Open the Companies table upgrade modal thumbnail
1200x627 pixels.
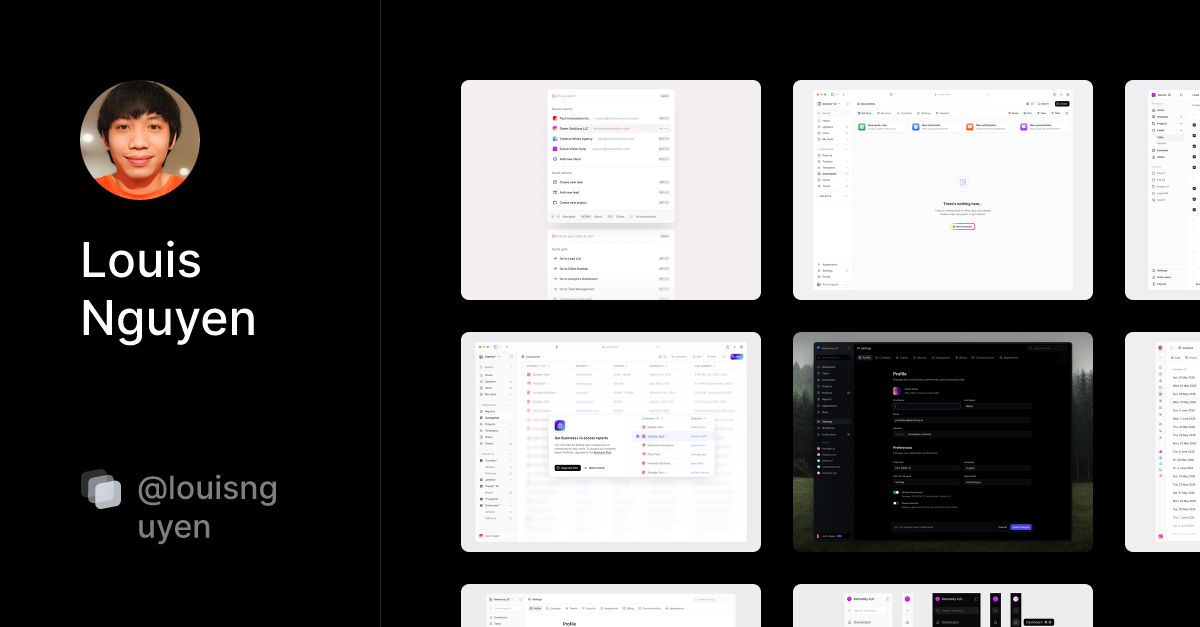pos(611,442)
